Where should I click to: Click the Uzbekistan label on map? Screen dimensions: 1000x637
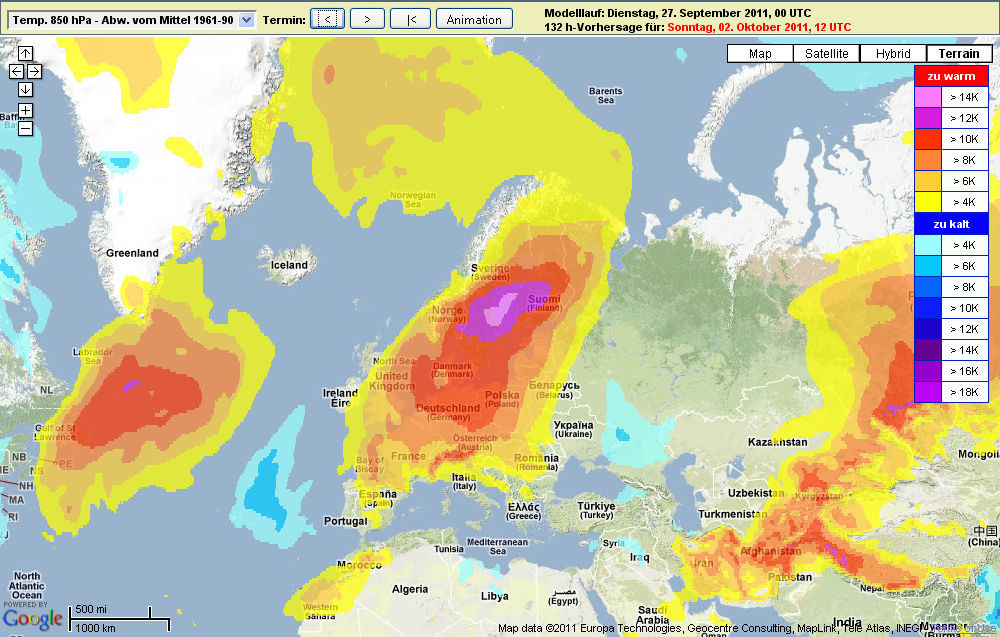pyautogui.click(x=756, y=493)
